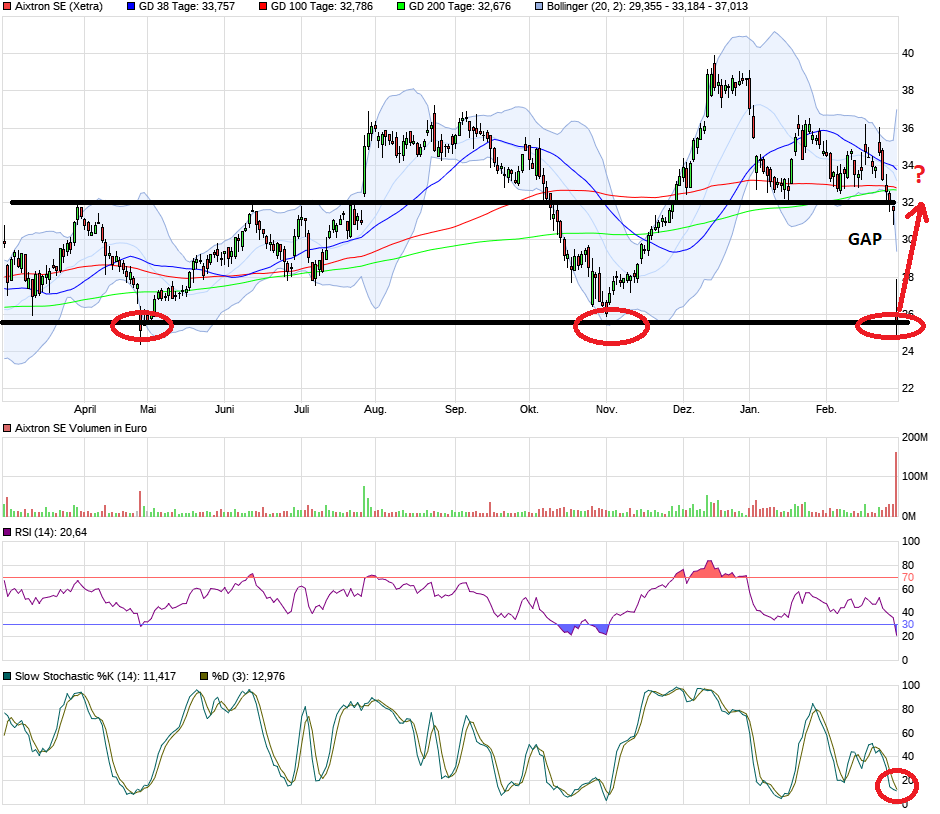This screenshot has height=814, width=940.
Task: Click the 'Mai' month axis label
Action: (148, 409)
